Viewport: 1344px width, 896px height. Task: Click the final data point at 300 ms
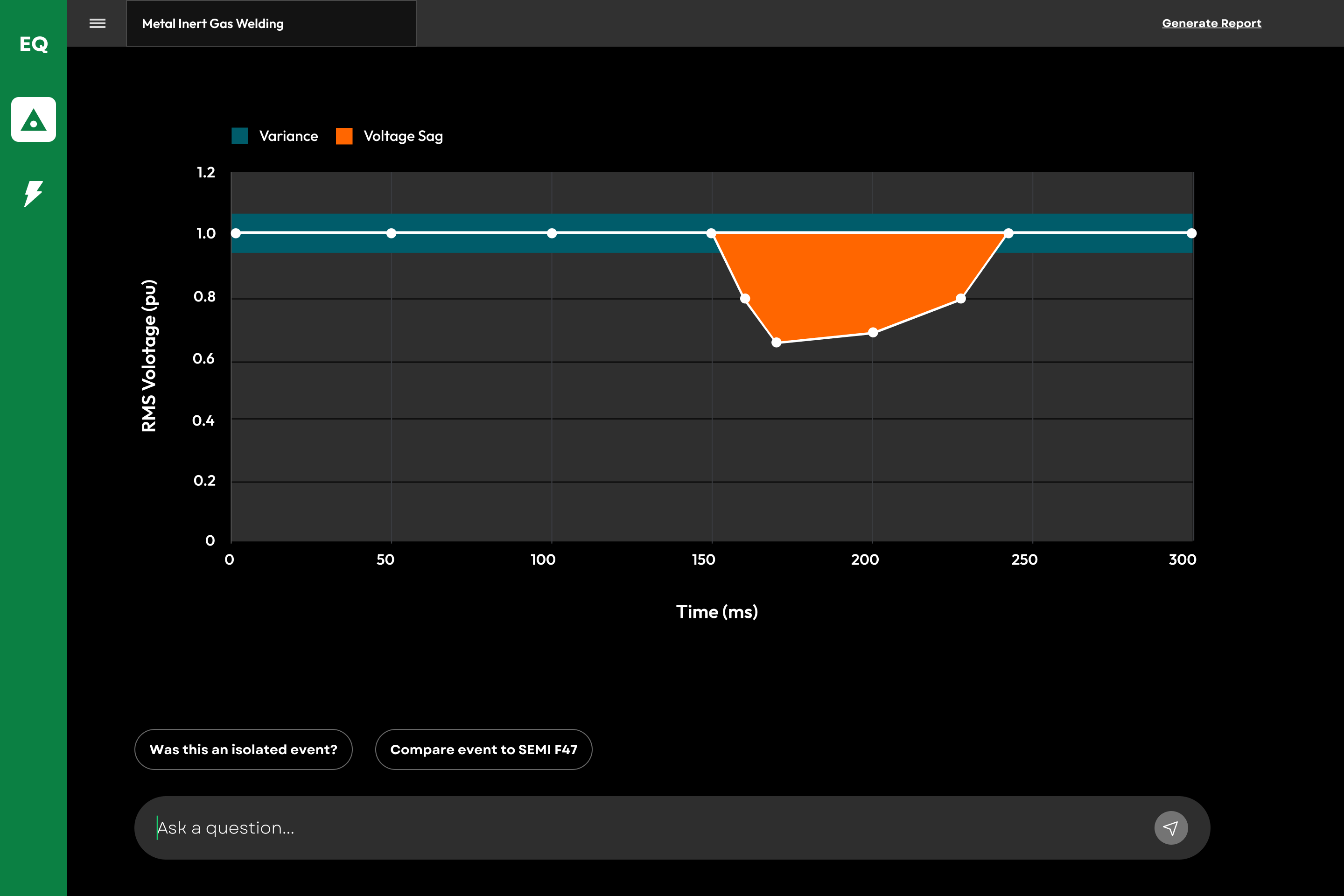tap(1191, 233)
